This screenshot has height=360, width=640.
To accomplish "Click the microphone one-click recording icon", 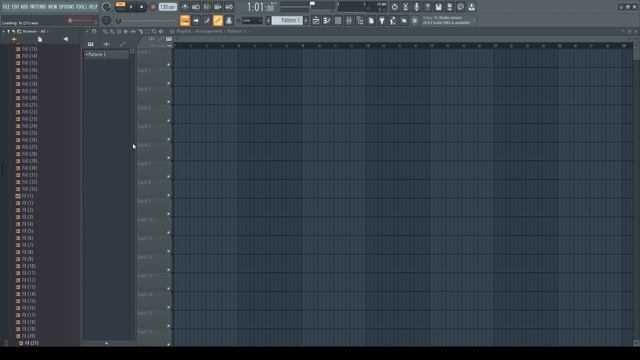I will pos(416,7).
